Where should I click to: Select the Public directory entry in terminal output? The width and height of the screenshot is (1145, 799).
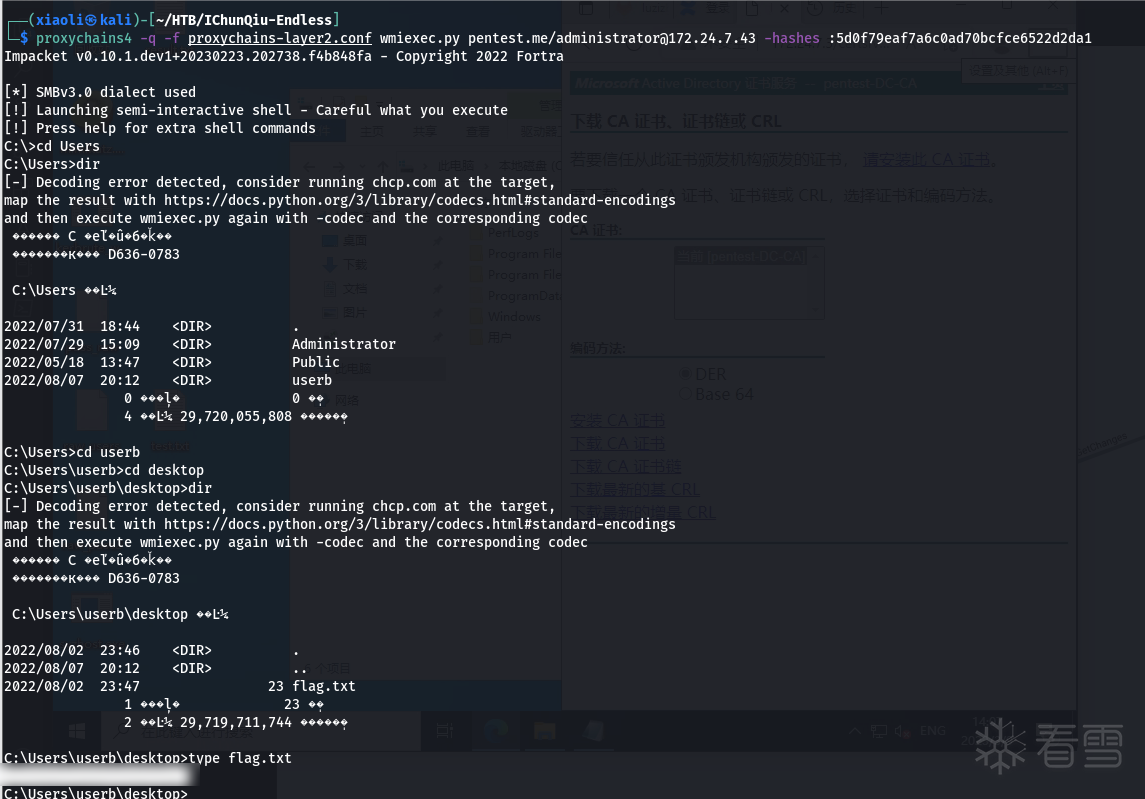[x=315, y=362]
